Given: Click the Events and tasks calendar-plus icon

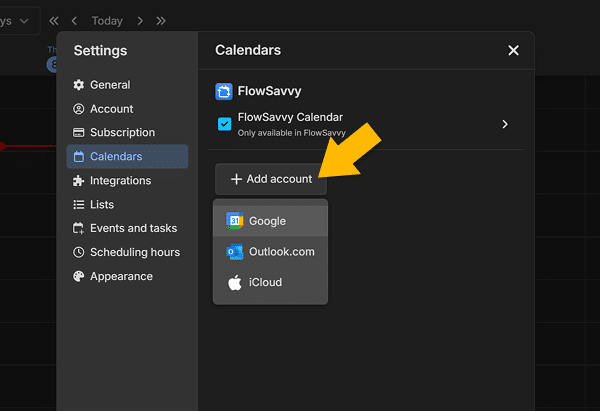Looking at the screenshot, I should coord(78,228).
